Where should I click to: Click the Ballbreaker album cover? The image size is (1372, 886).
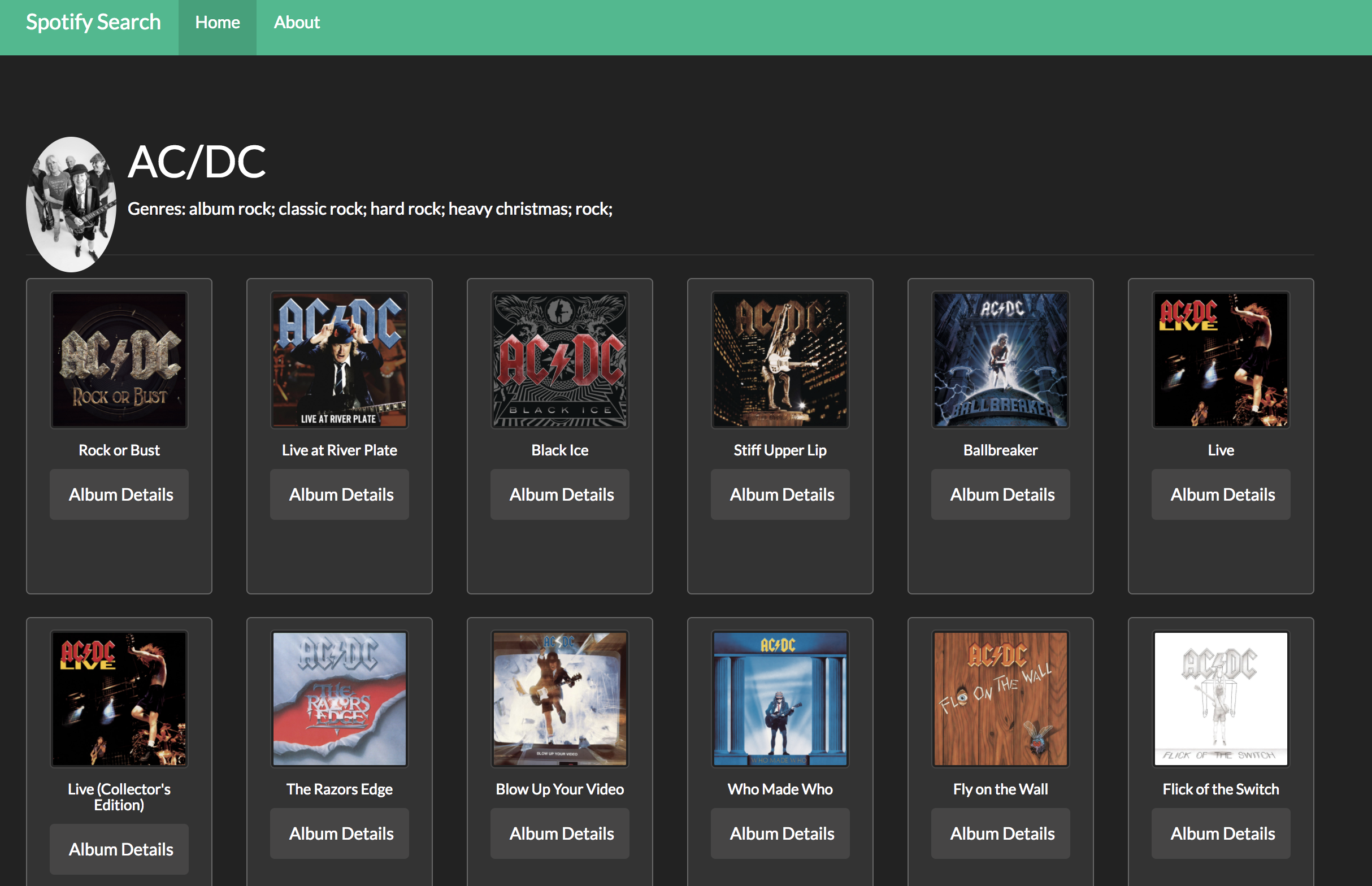(x=1000, y=359)
